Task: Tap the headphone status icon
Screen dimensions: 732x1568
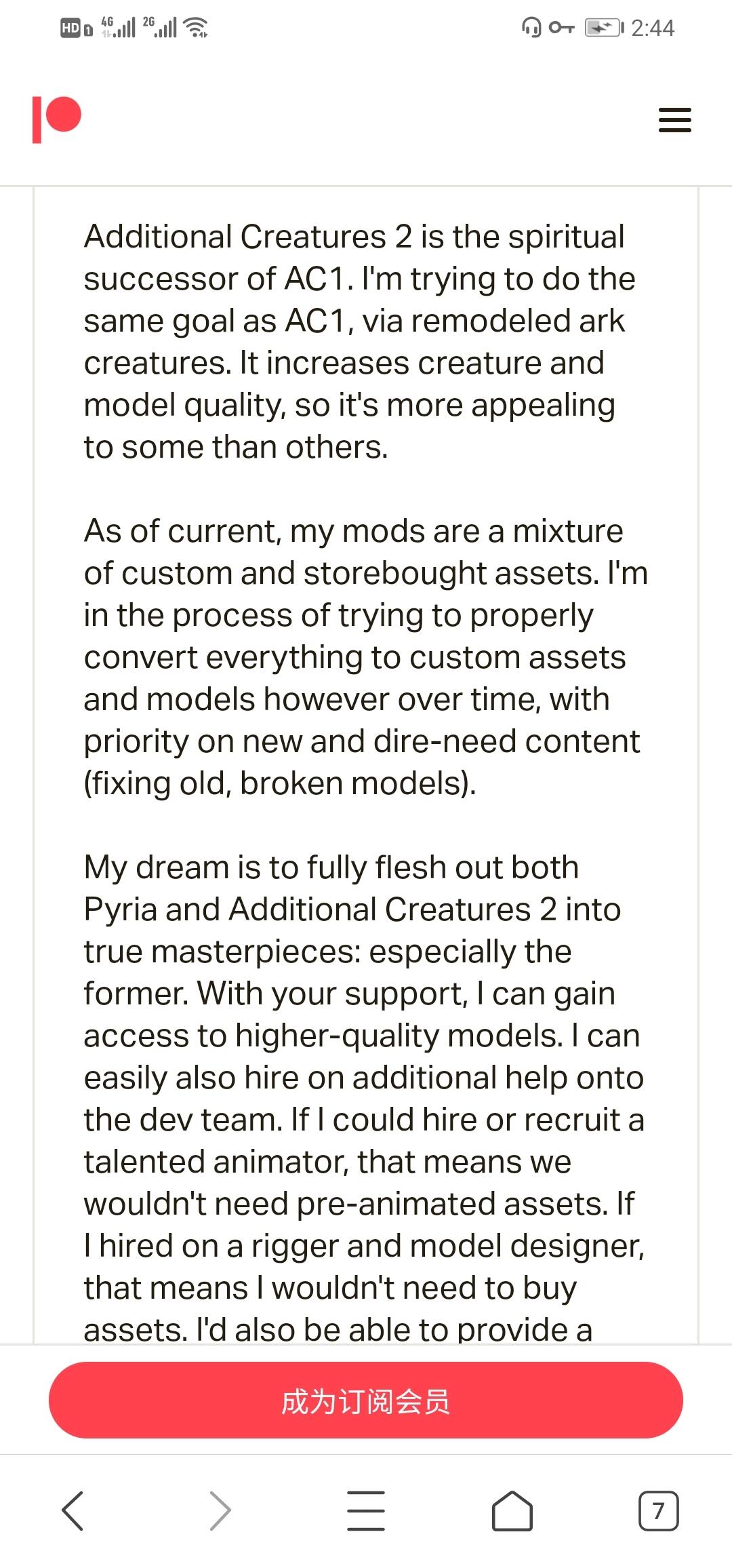Action: point(531,28)
